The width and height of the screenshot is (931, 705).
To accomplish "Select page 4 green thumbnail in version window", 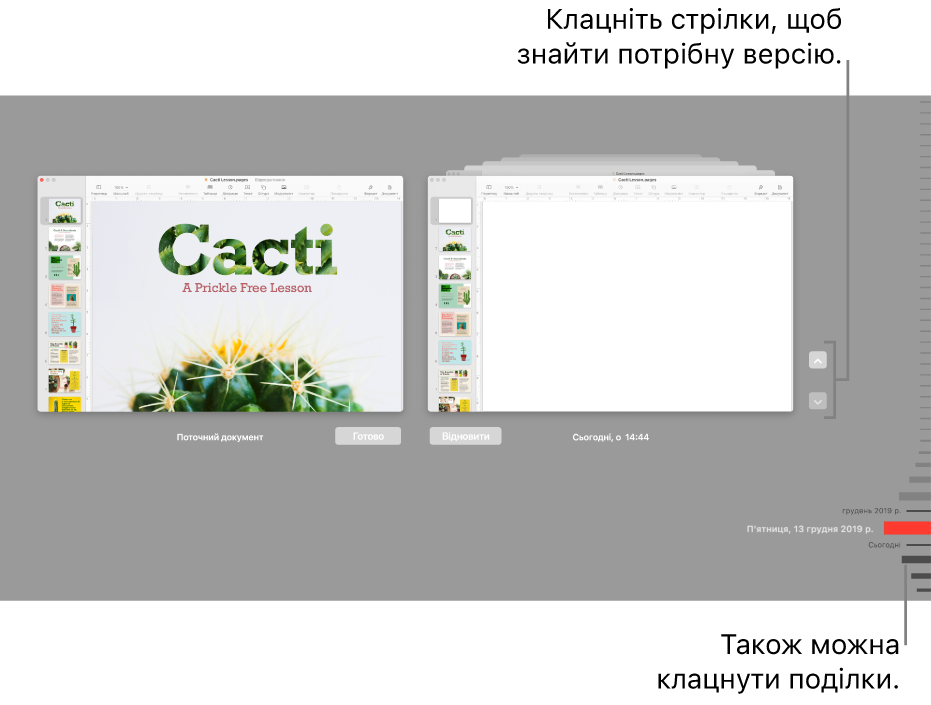I will pos(455,295).
